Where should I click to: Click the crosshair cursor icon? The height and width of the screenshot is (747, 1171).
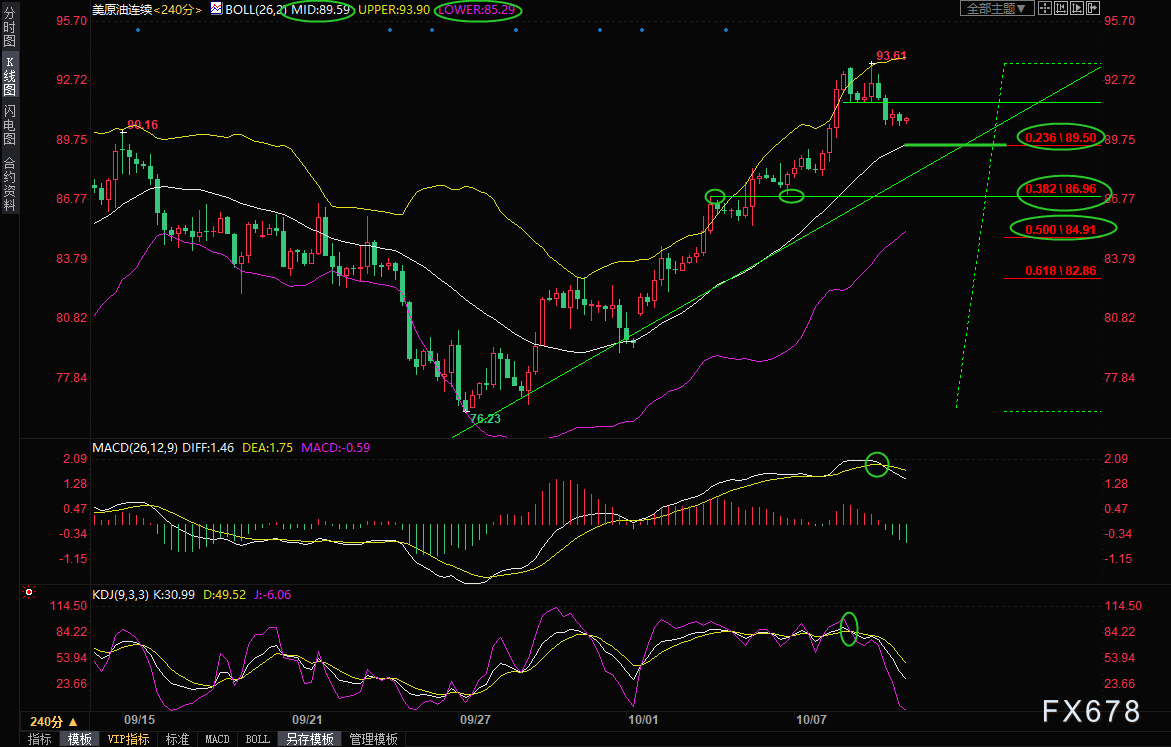[1045, 8]
